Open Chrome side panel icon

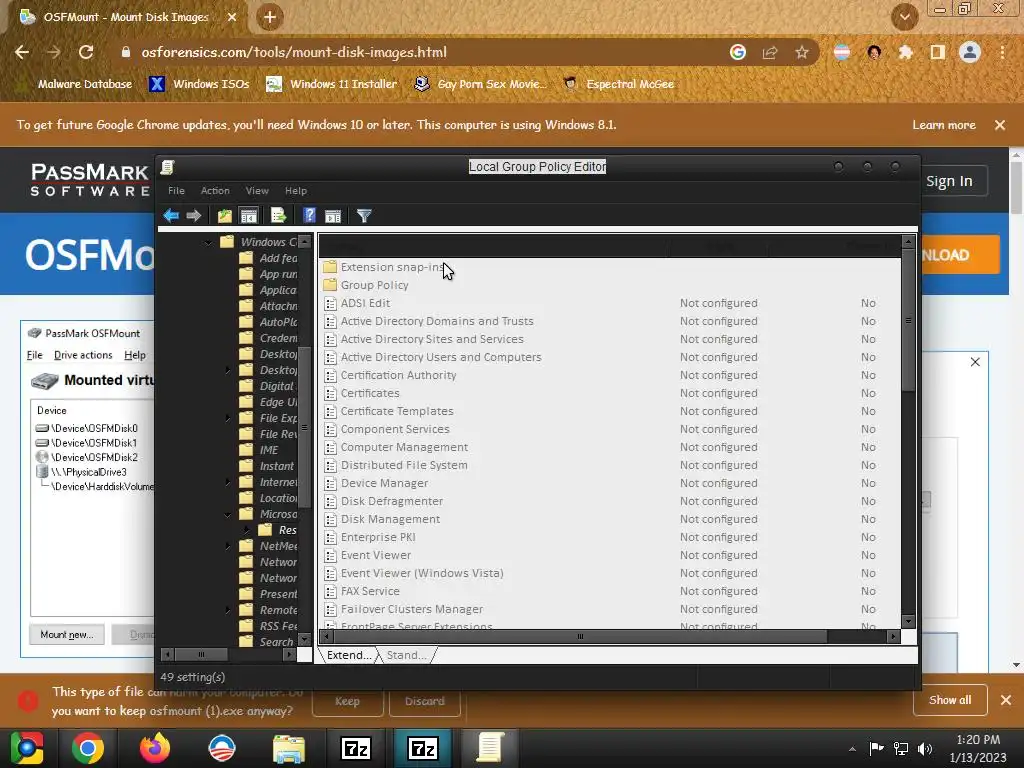point(938,52)
